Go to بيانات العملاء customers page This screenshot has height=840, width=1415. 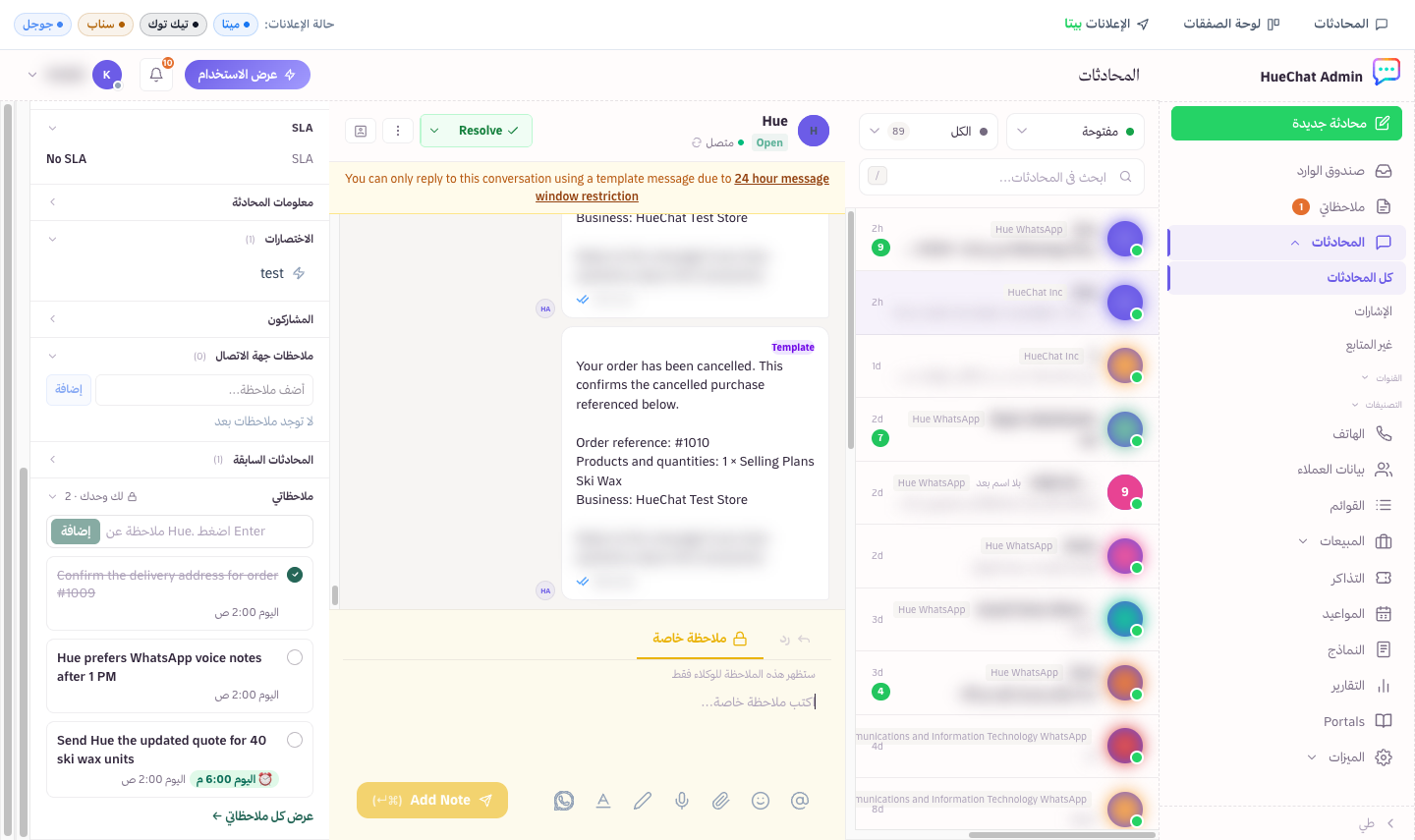(1286, 470)
